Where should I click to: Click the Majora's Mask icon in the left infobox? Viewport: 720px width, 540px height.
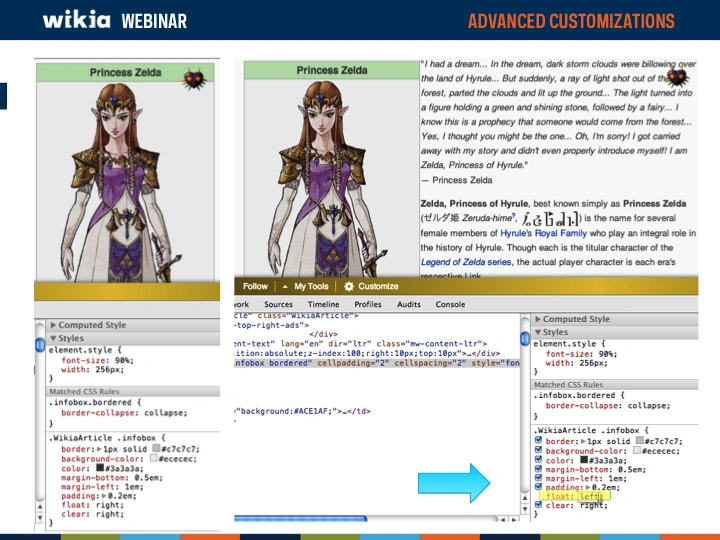click(x=196, y=77)
